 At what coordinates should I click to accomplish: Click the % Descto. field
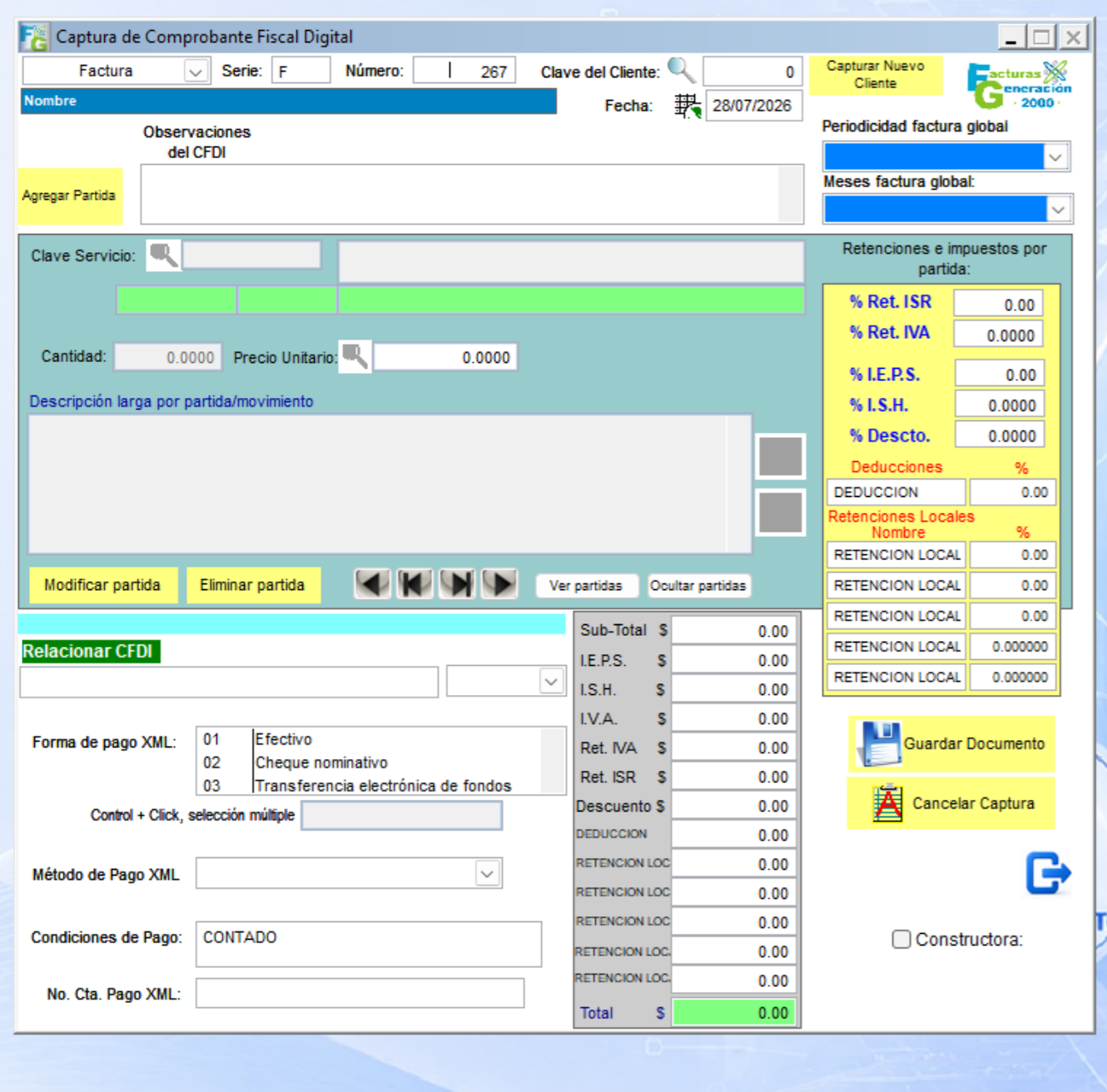pos(999,435)
